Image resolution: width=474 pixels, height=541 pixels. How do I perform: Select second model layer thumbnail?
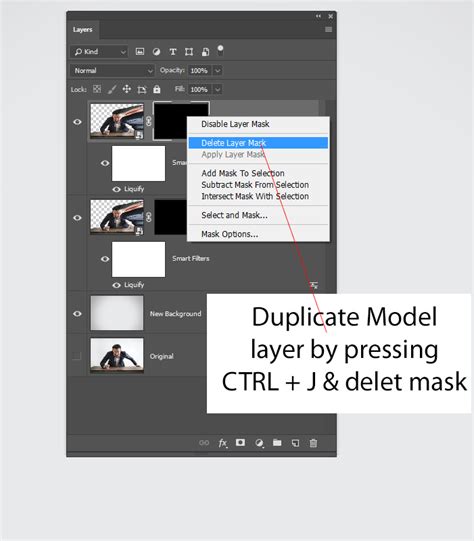(x=117, y=217)
